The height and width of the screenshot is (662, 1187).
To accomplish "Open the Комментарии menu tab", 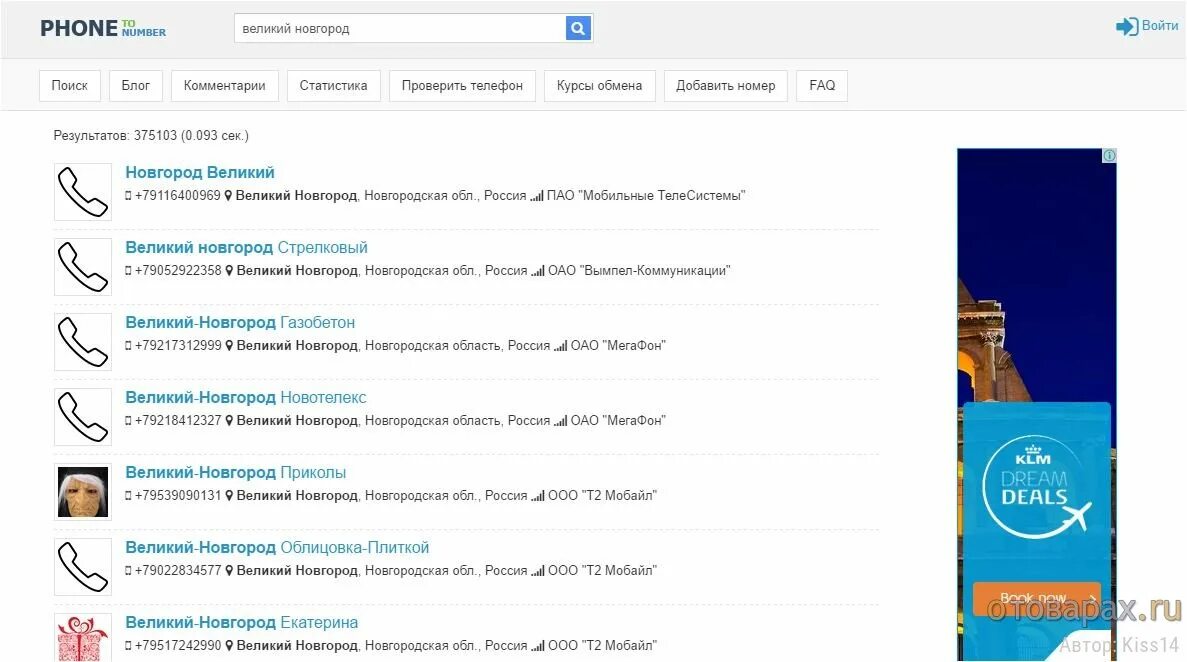I will (x=225, y=86).
